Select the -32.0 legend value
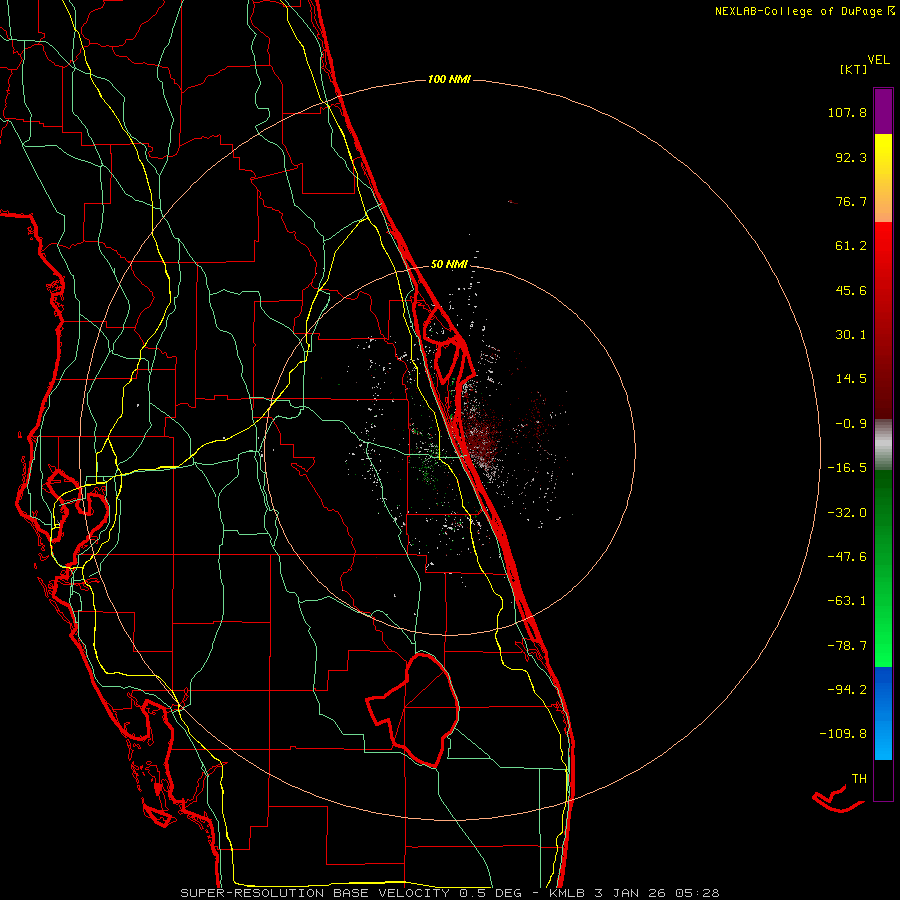900x900 pixels. pos(847,513)
